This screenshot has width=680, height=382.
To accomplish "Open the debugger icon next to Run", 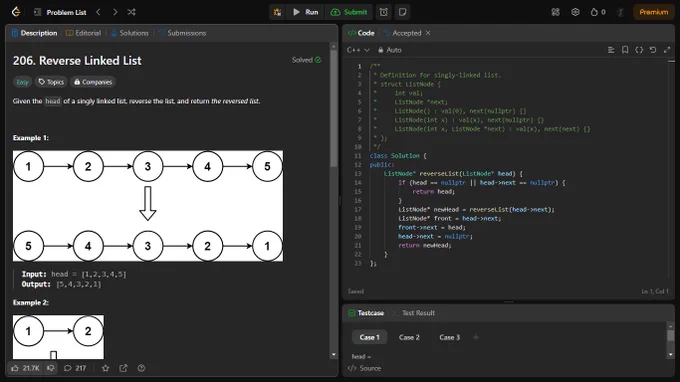I will click(x=277, y=12).
